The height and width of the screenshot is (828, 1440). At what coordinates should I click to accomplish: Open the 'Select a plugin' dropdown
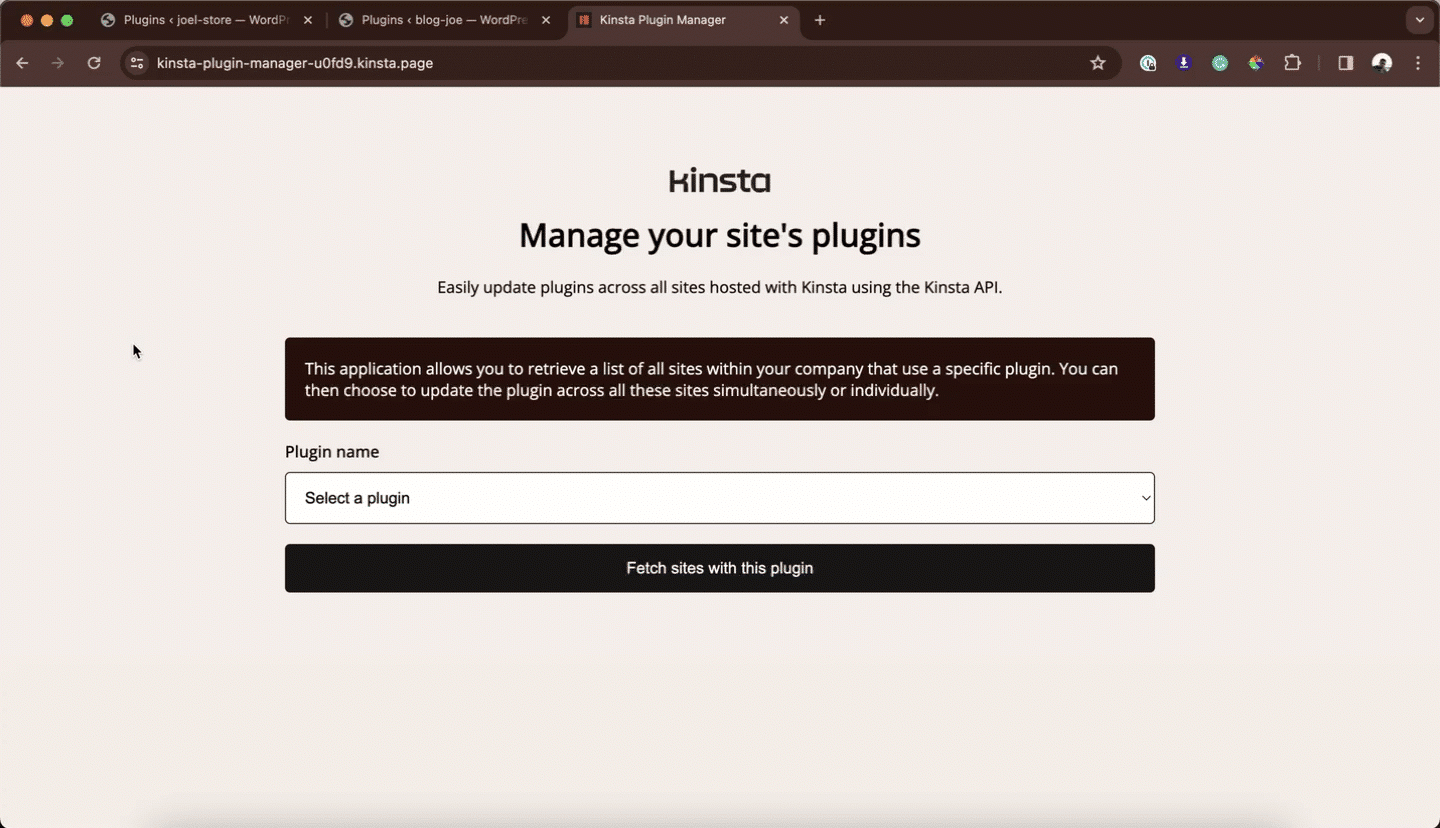coord(720,498)
